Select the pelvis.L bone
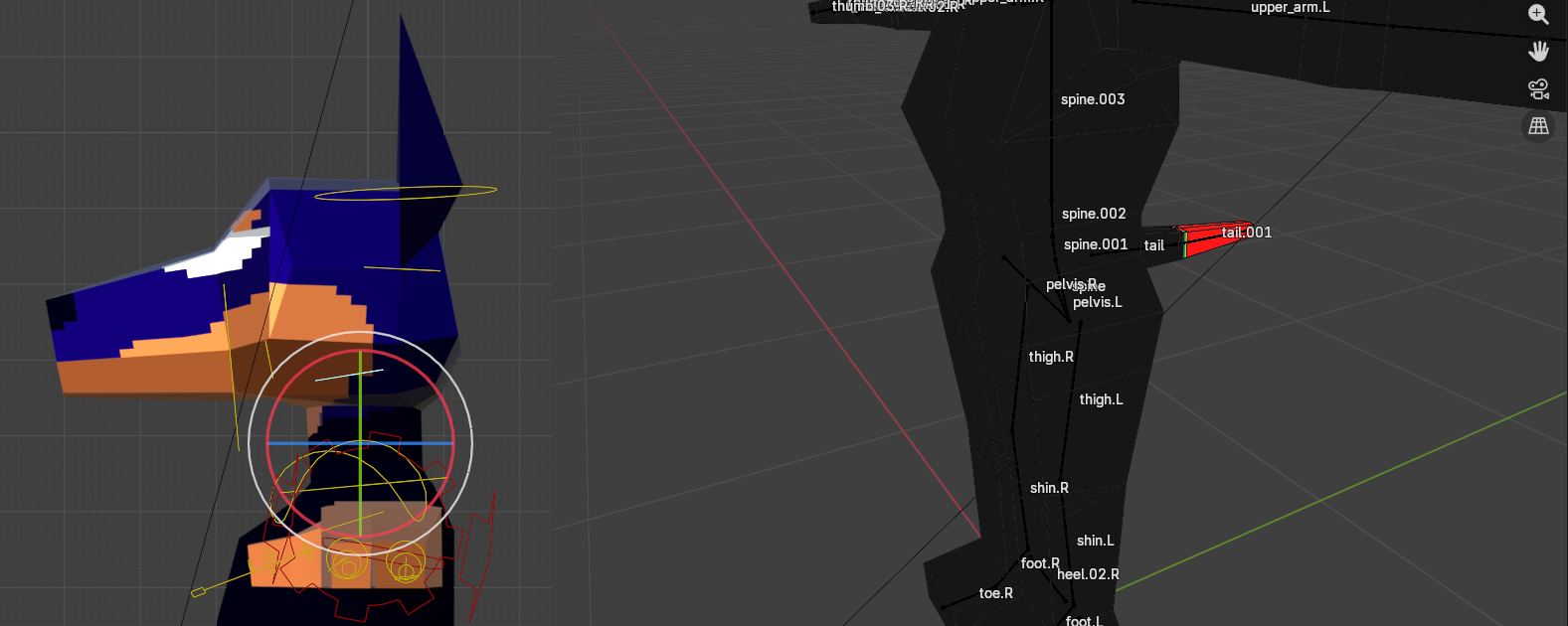1568x626 pixels. click(1097, 302)
